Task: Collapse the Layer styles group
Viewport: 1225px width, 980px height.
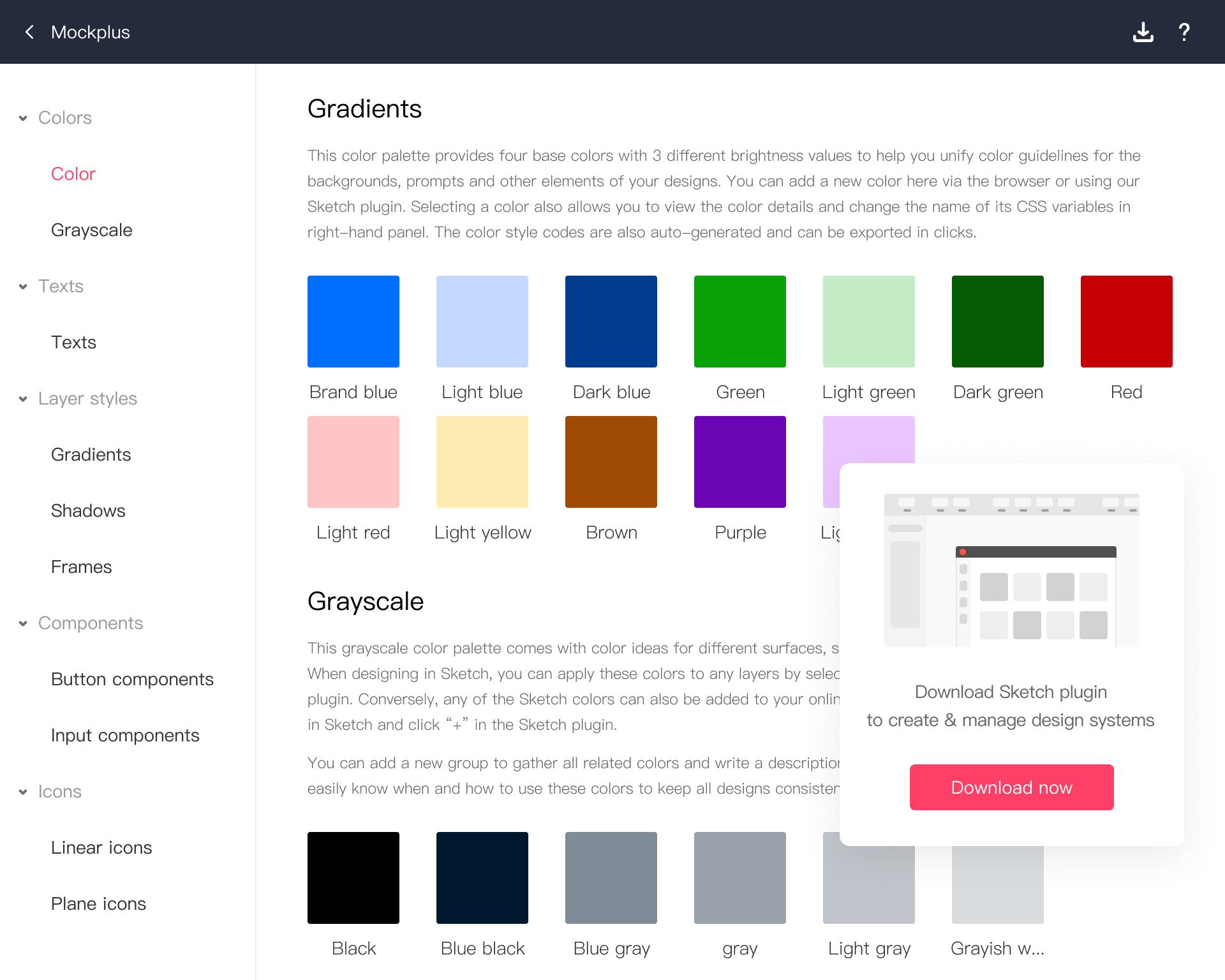Action: pyautogui.click(x=23, y=399)
